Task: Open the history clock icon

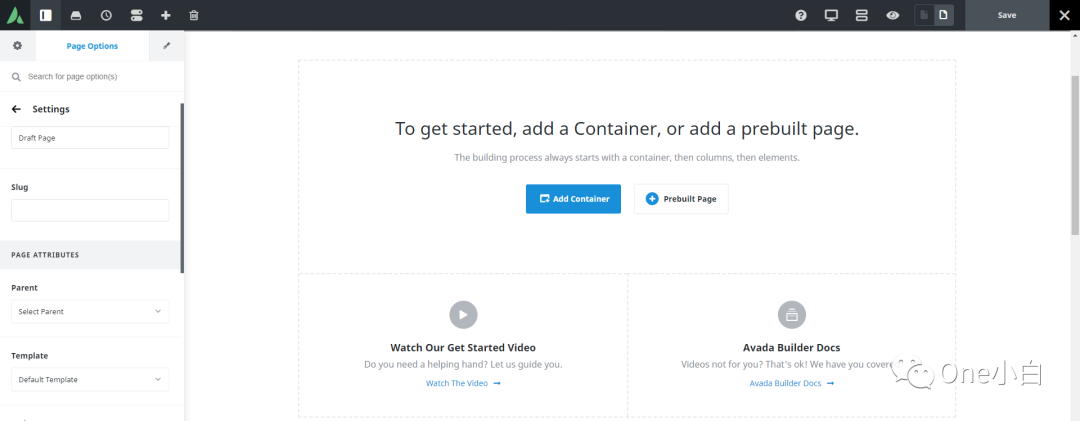Action: pos(106,15)
